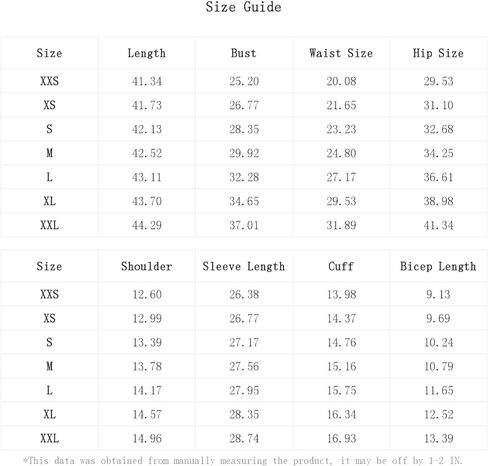Click the Bicep Length column header
Image resolution: width=488 pixels, height=466 pixels.
pos(438,266)
